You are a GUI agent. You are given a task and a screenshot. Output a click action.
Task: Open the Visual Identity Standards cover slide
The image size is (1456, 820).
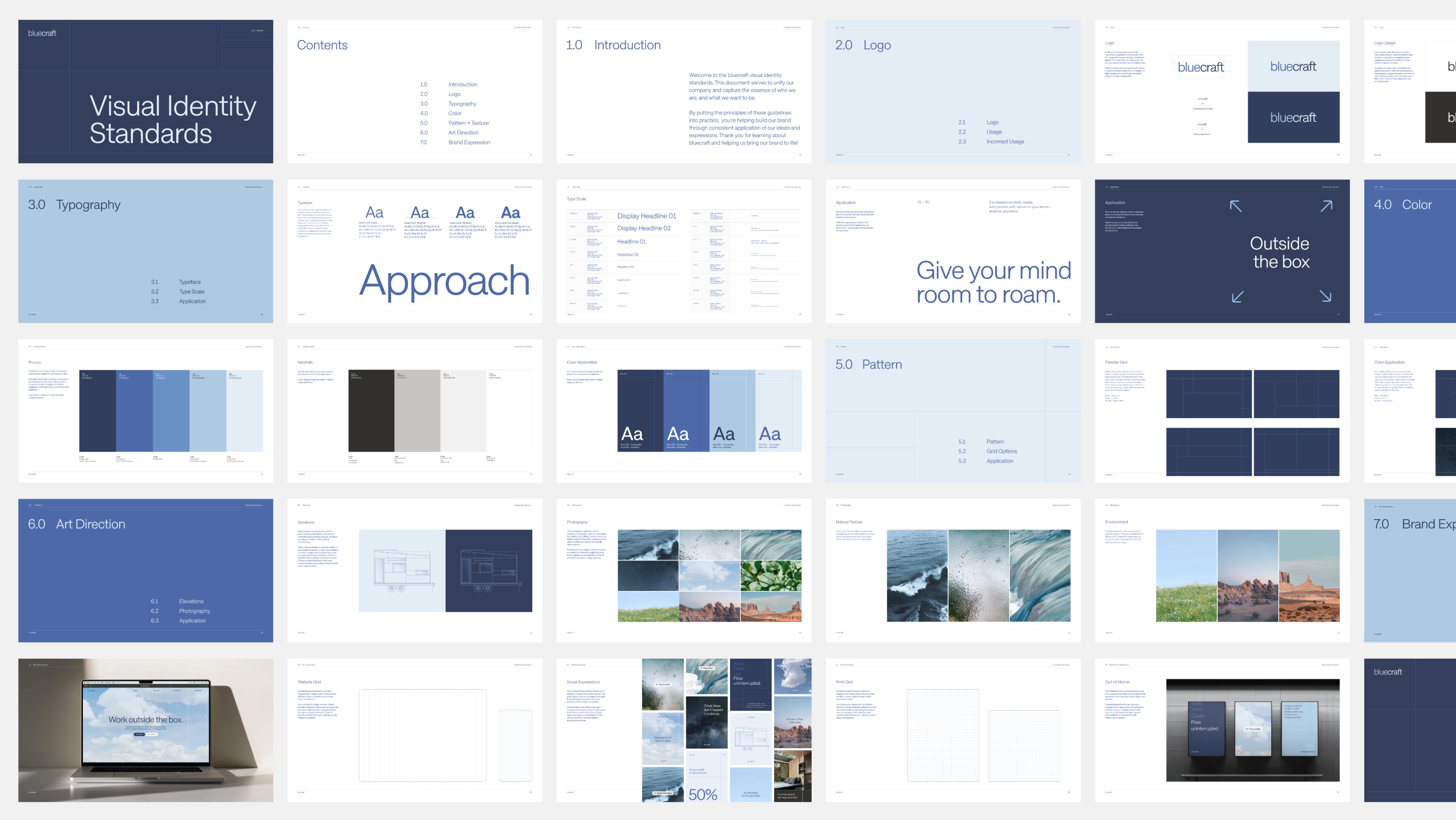[145, 92]
